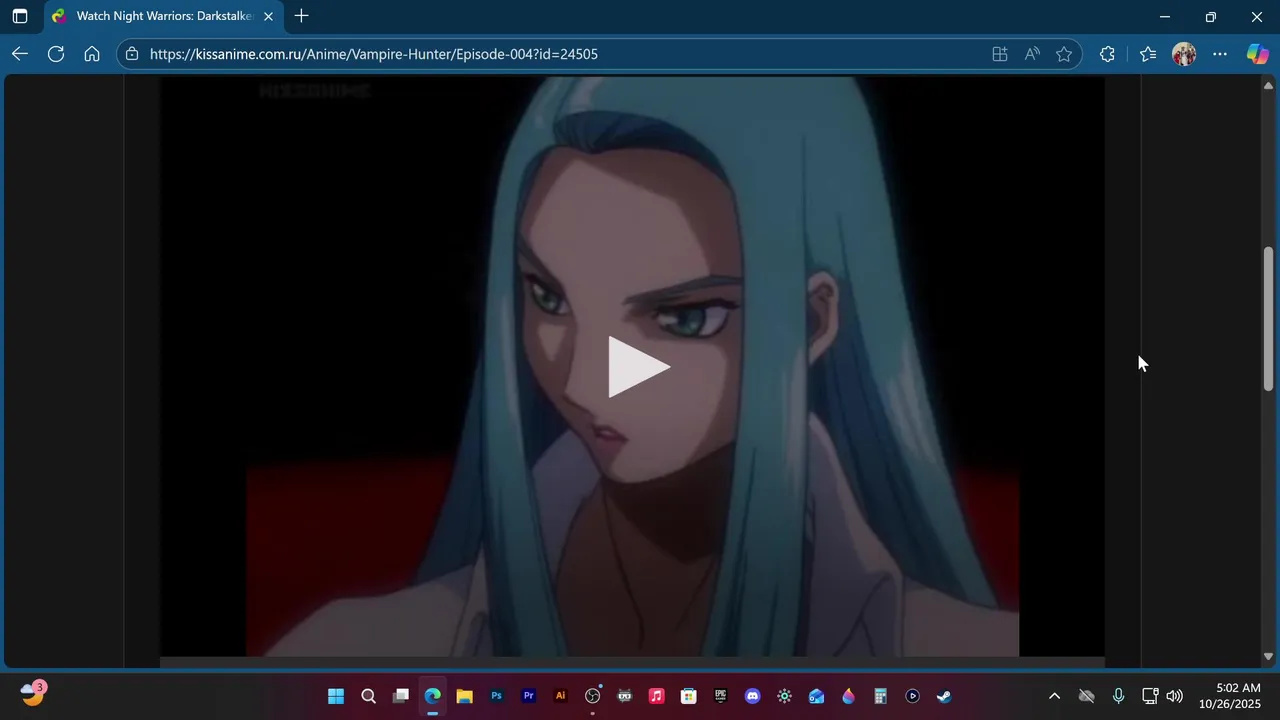
Task: Activate Read aloud in address bar
Action: 1032,54
